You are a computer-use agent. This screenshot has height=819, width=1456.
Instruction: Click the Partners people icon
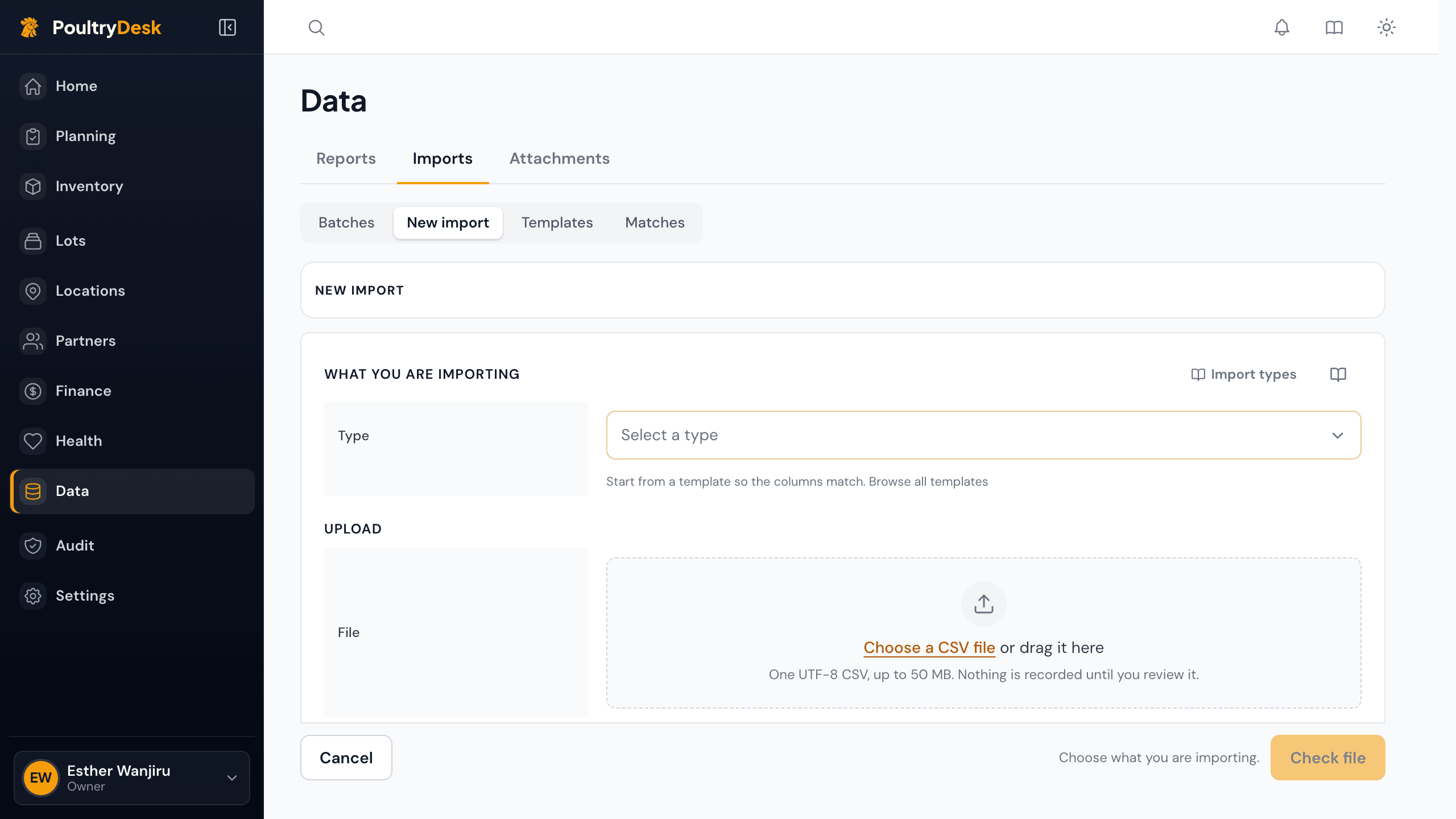pos(33,341)
